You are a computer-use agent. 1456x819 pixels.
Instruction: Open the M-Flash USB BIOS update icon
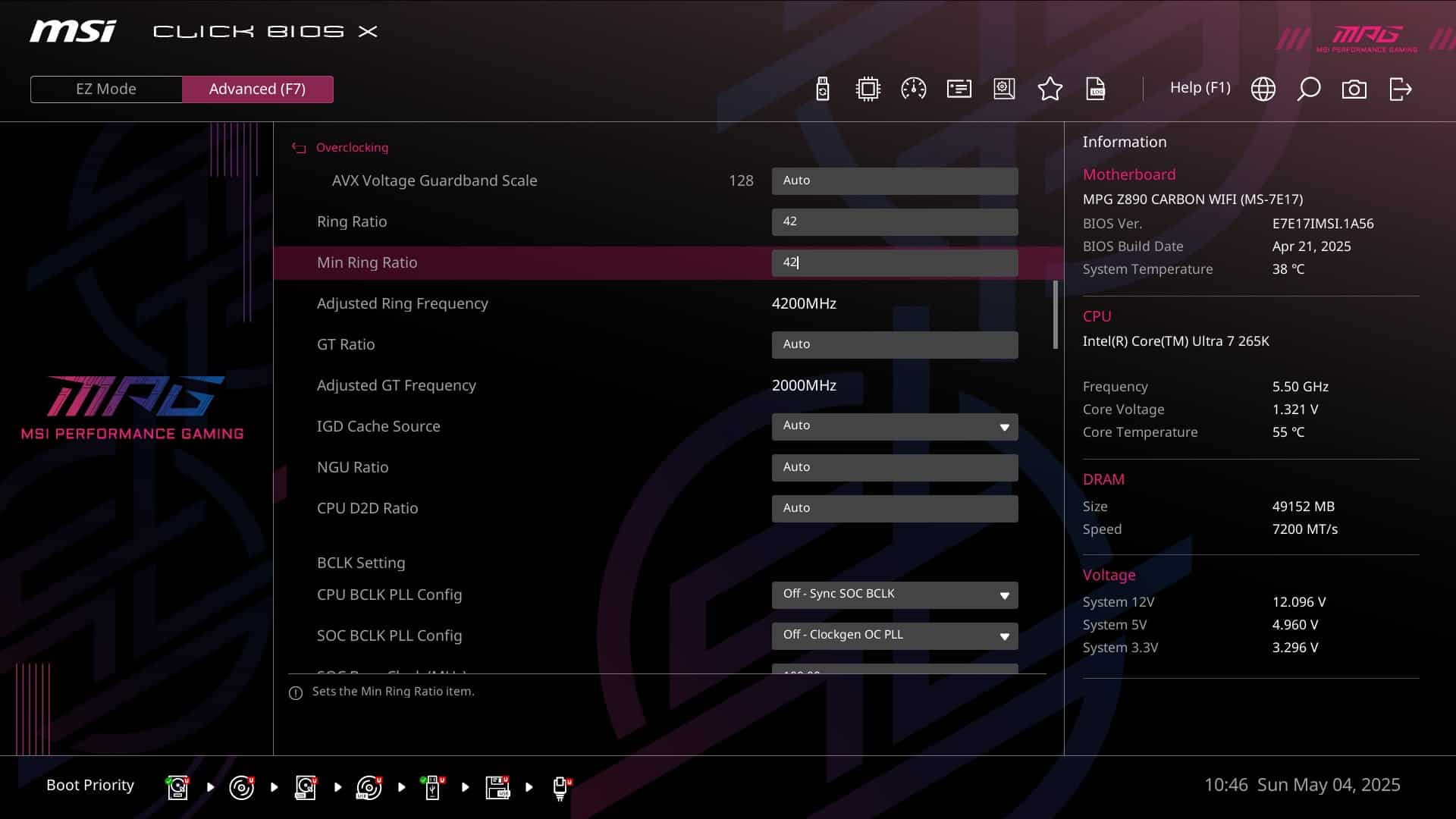823,89
